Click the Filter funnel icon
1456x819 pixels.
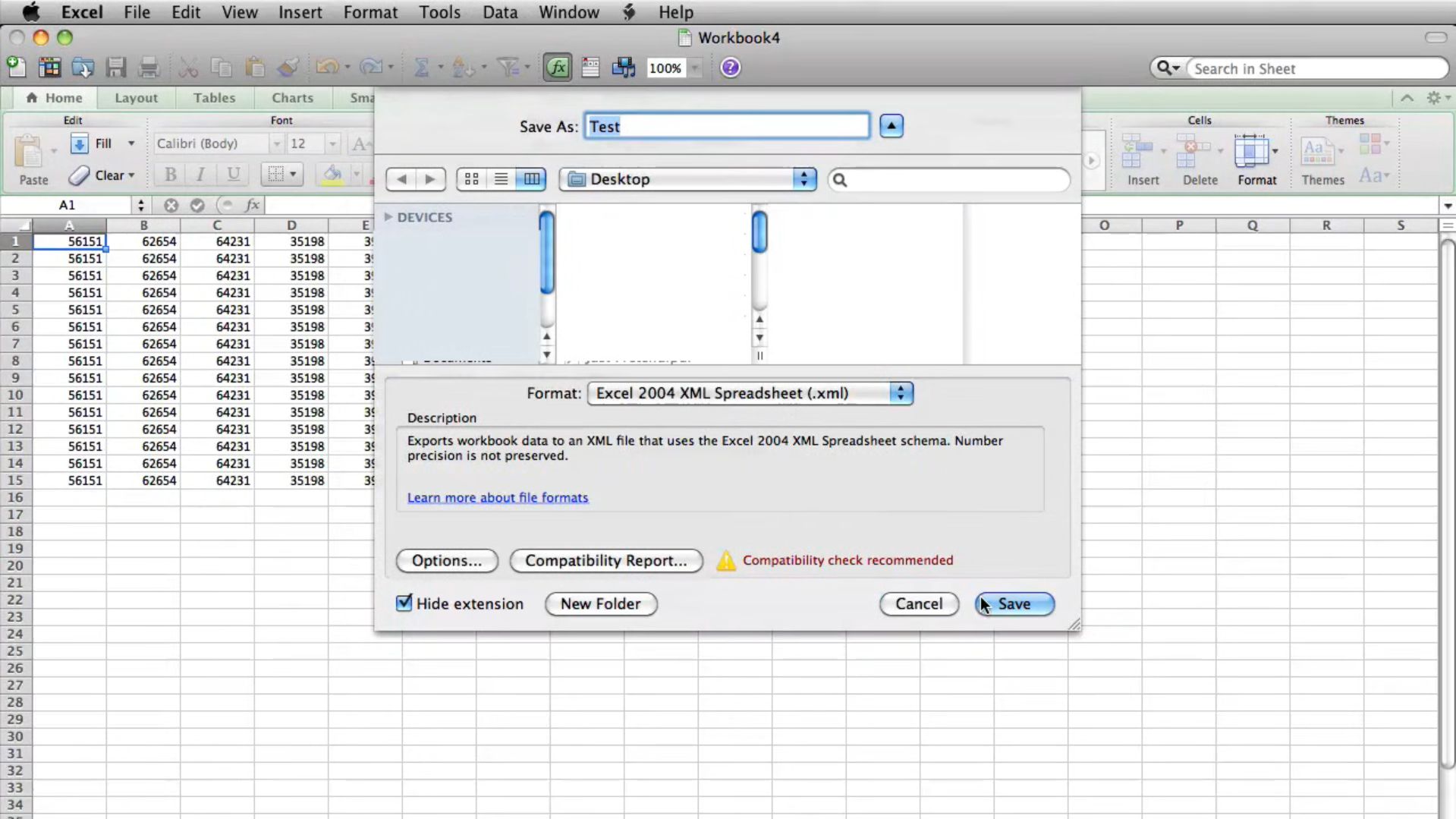point(508,68)
